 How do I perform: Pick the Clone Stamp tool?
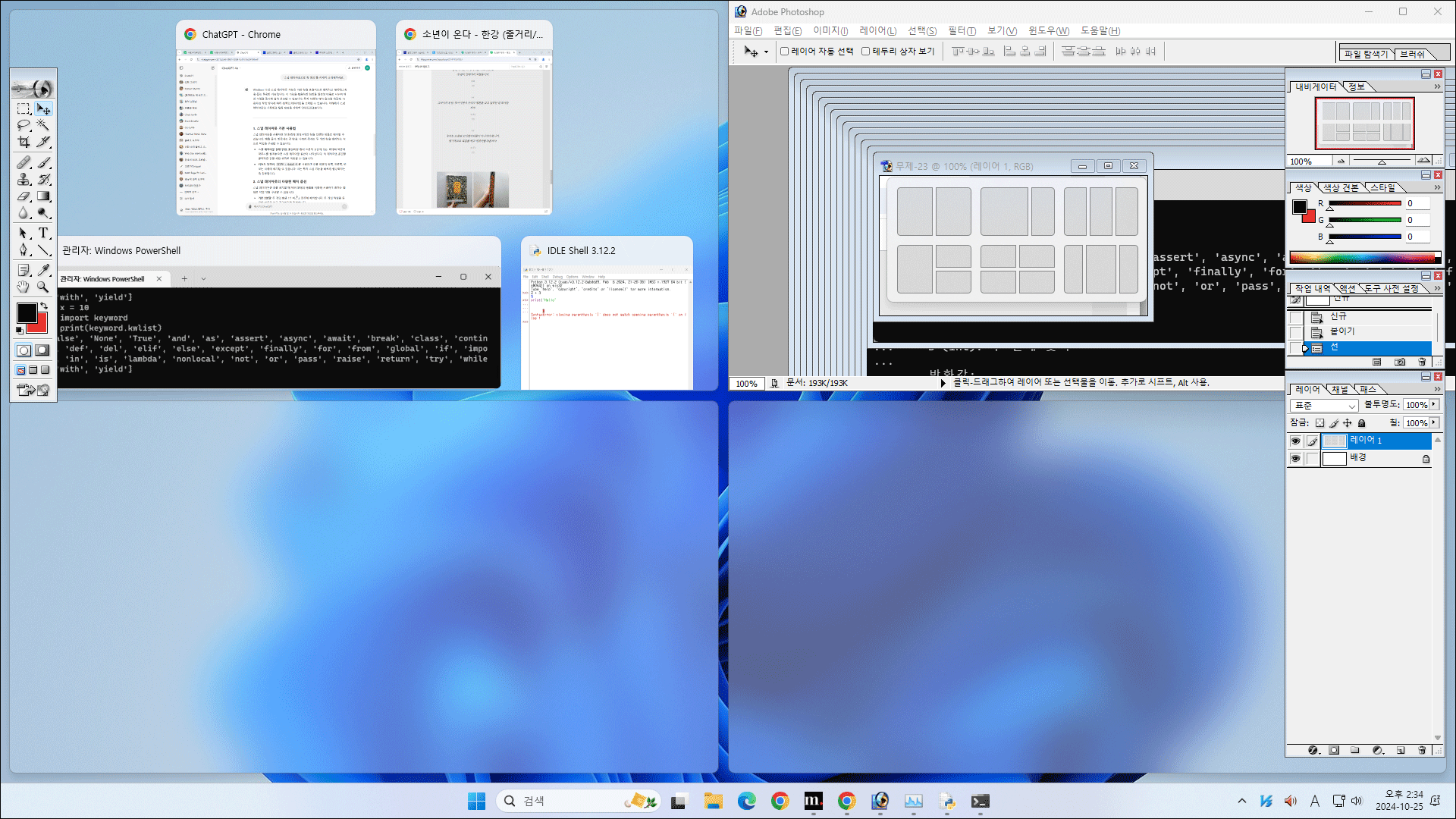pyautogui.click(x=24, y=180)
